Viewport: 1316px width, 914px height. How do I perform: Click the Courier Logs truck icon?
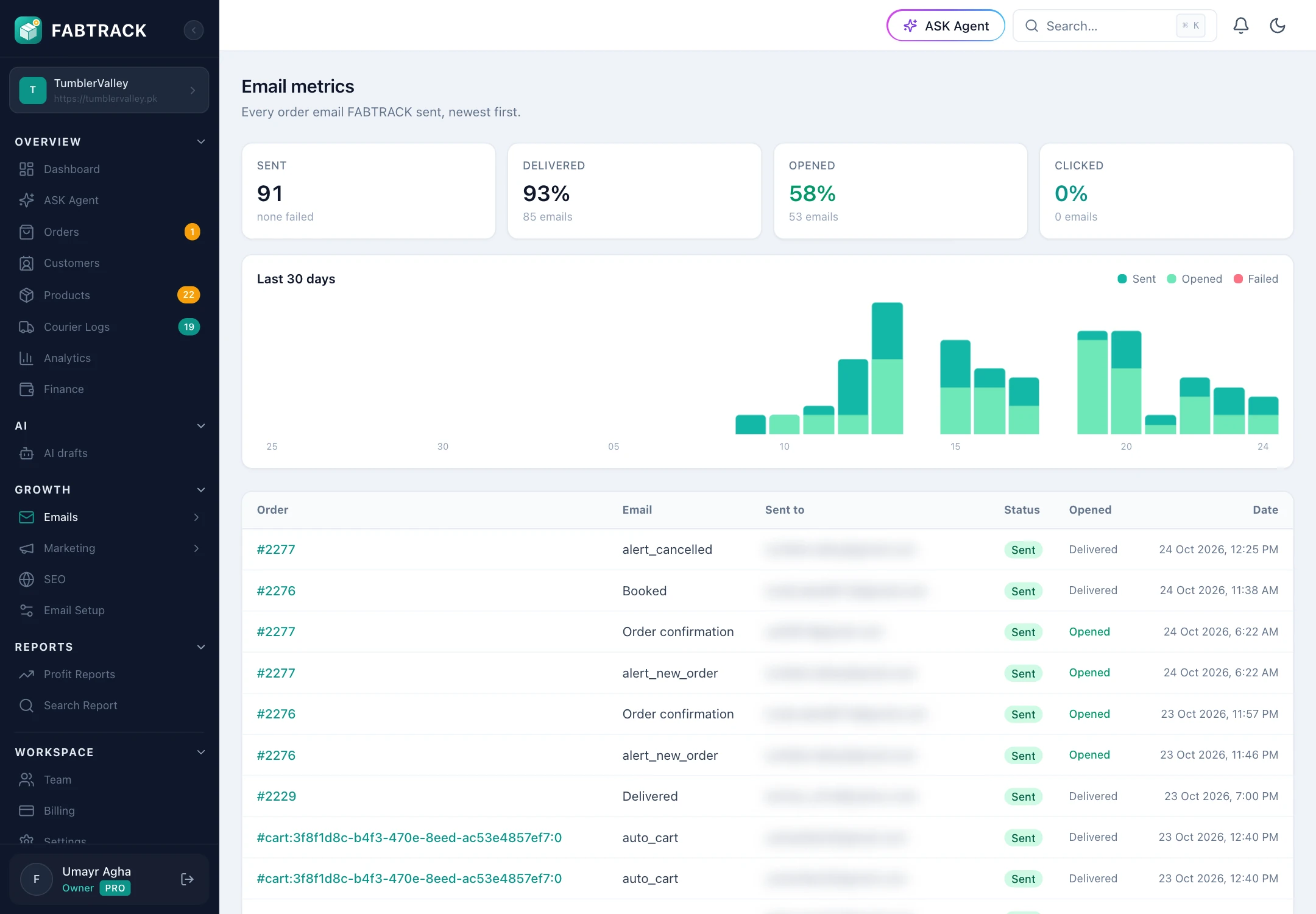point(26,327)
